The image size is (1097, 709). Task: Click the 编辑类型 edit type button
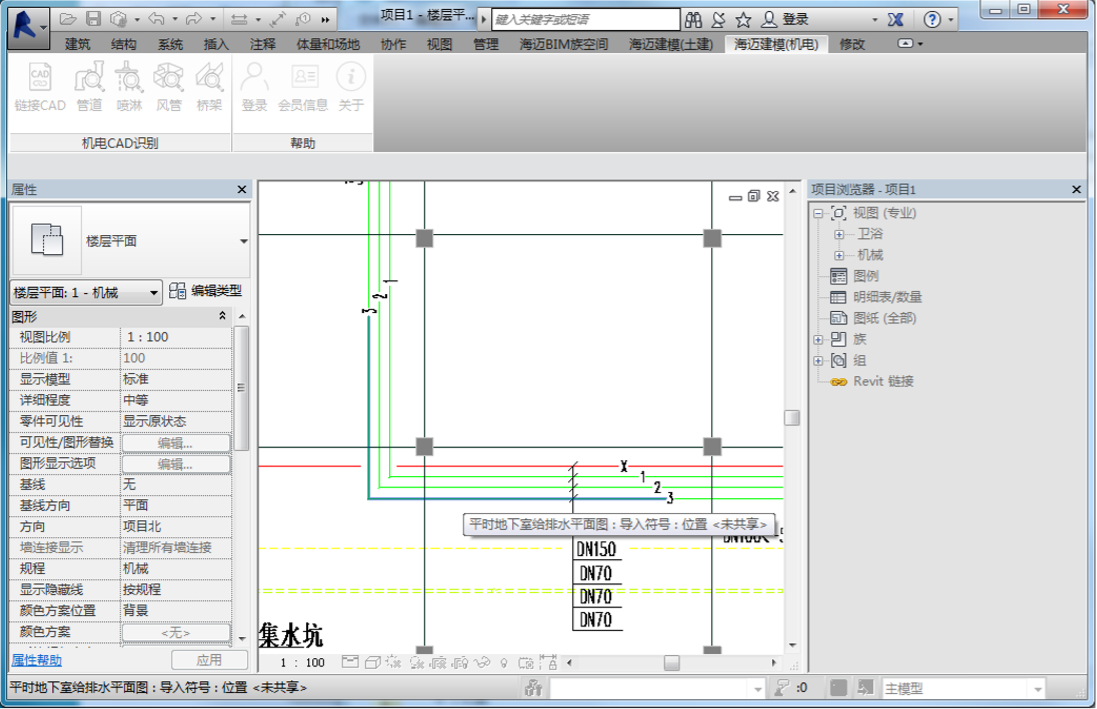click(206, 290)
